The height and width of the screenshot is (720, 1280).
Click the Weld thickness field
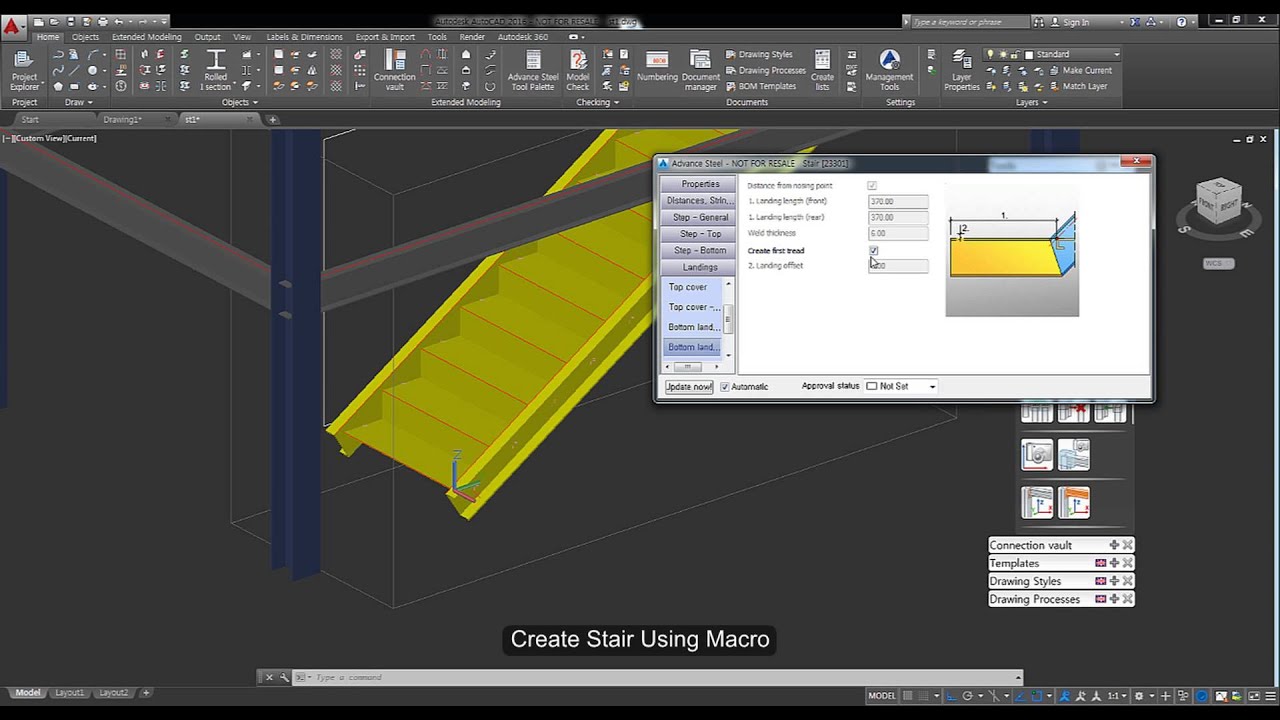click(x=898, y=233)
